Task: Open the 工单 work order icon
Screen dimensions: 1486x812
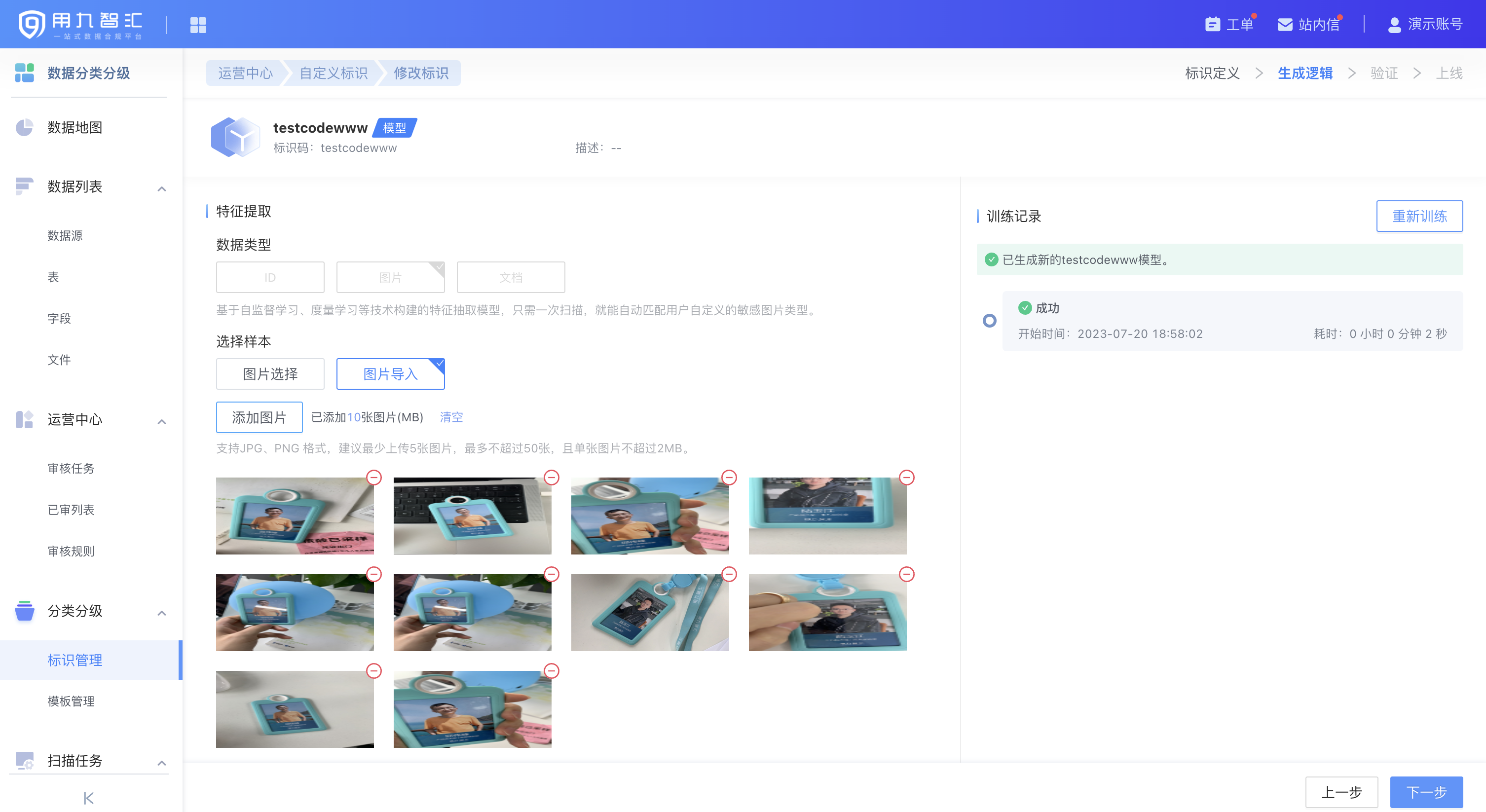Action: point(1213,24)
